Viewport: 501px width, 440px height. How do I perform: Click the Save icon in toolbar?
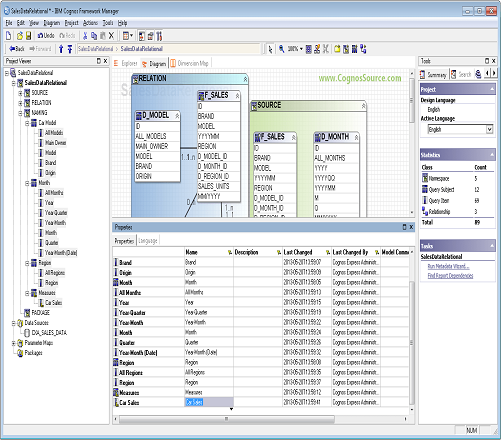28,36
